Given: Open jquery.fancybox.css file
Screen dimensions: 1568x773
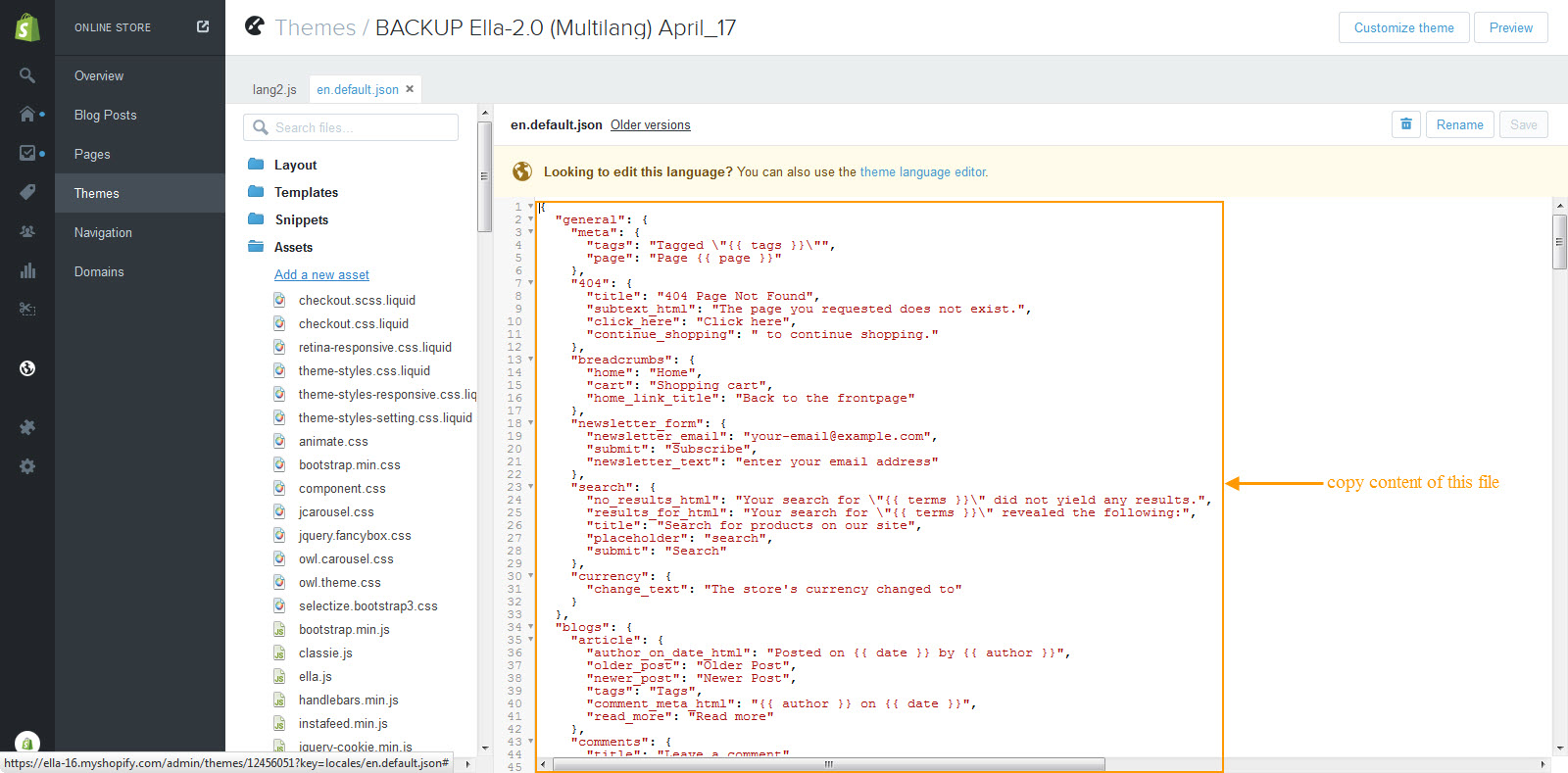Looking at the screenshot, I should coord(355,535).
